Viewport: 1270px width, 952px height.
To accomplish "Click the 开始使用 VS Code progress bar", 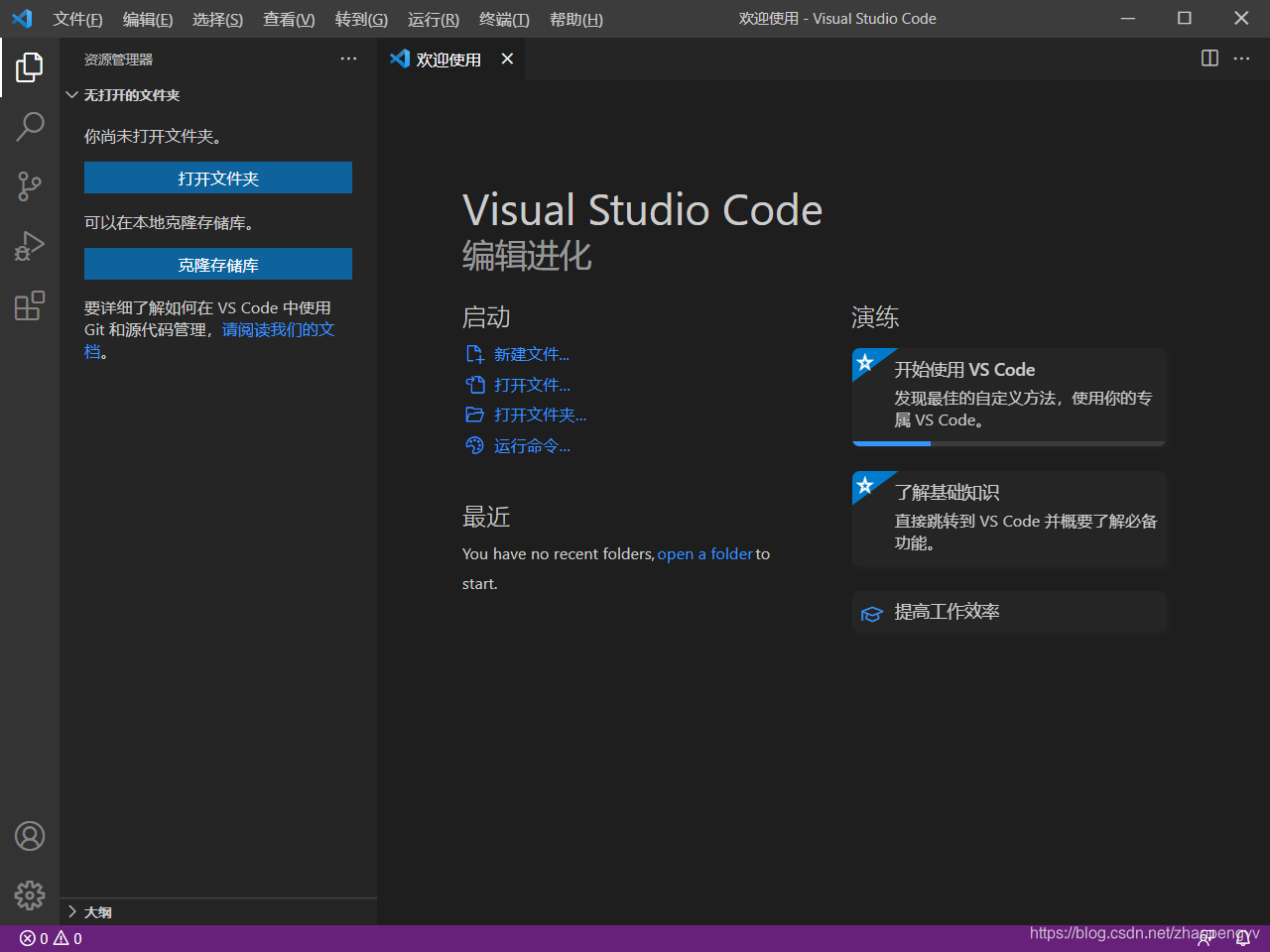I will [1009, 443].
